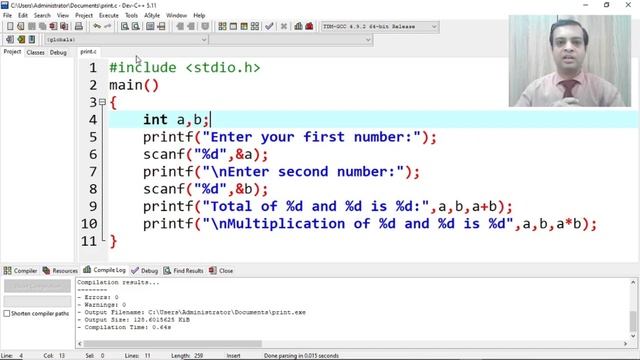This screenshot has width=640, height=360.
Task: Switch to the Compiler bottom tab
Action: click(20, 271)
